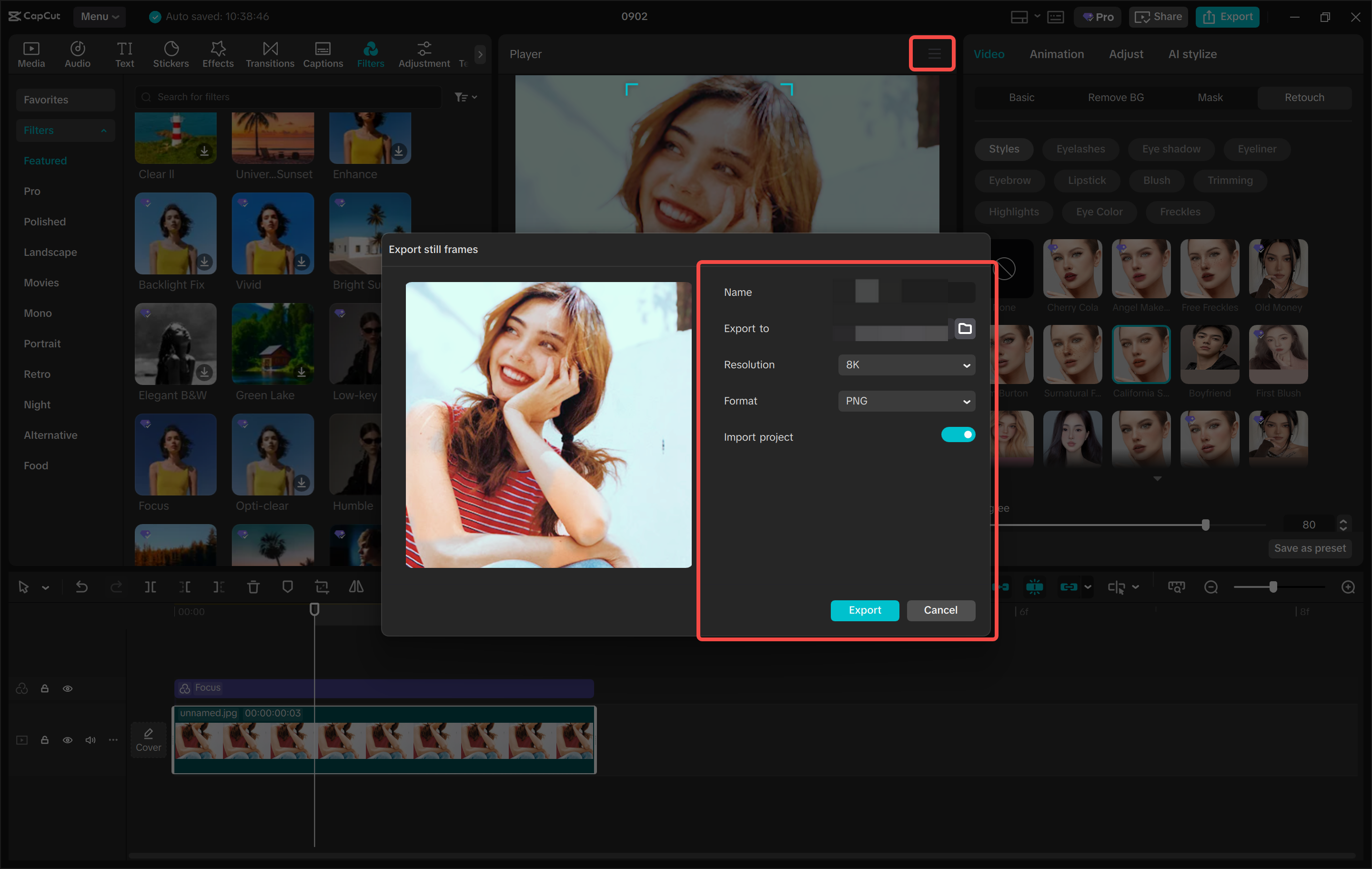Open the Stickers panel
Screen dimensions: 1372x869
(171, 54)
